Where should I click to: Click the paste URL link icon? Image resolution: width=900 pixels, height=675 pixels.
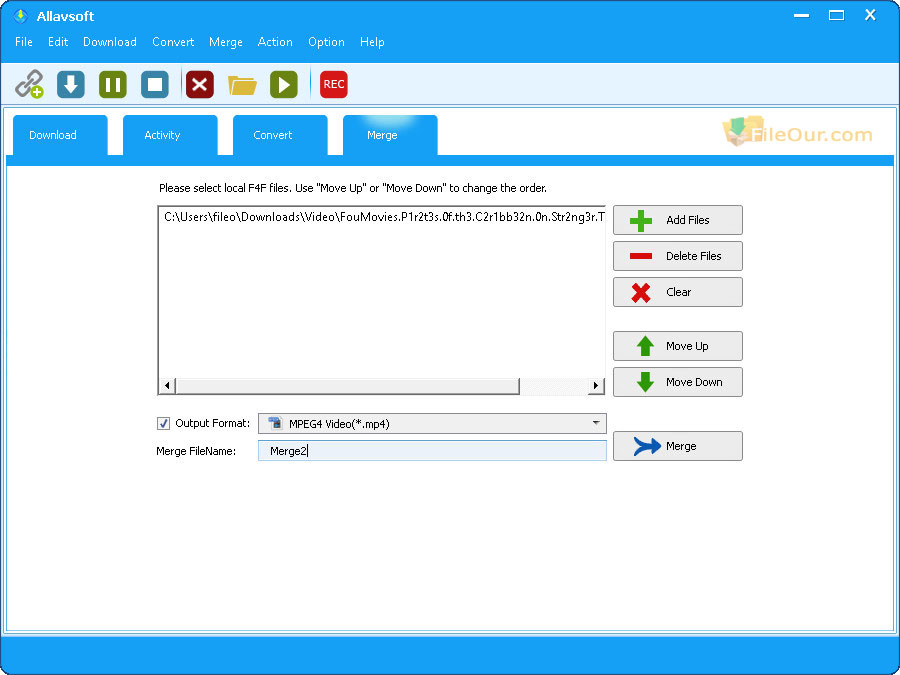pyautogui.click(x=29, y=84)
